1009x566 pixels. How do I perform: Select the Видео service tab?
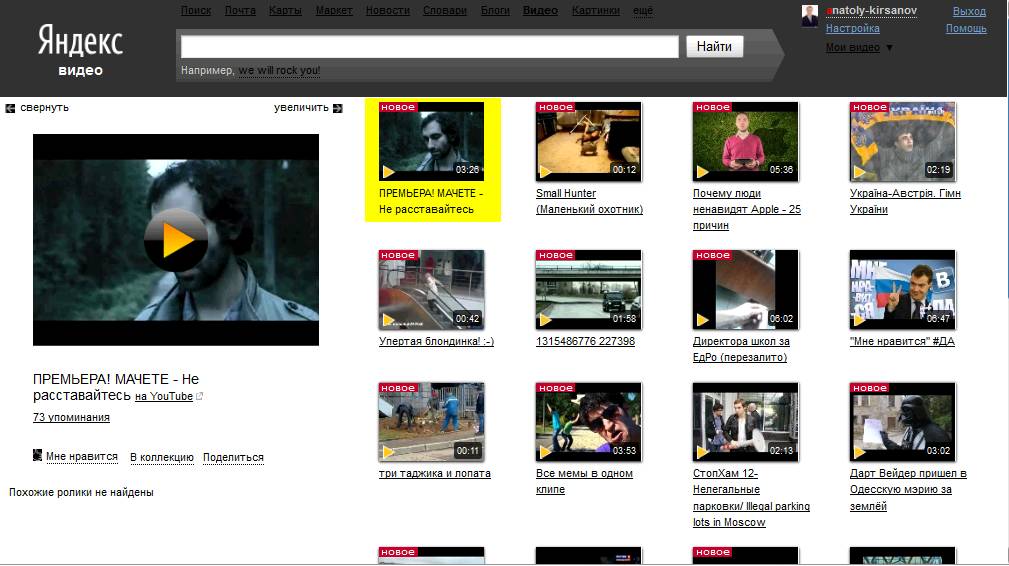[x=540, y=10]
